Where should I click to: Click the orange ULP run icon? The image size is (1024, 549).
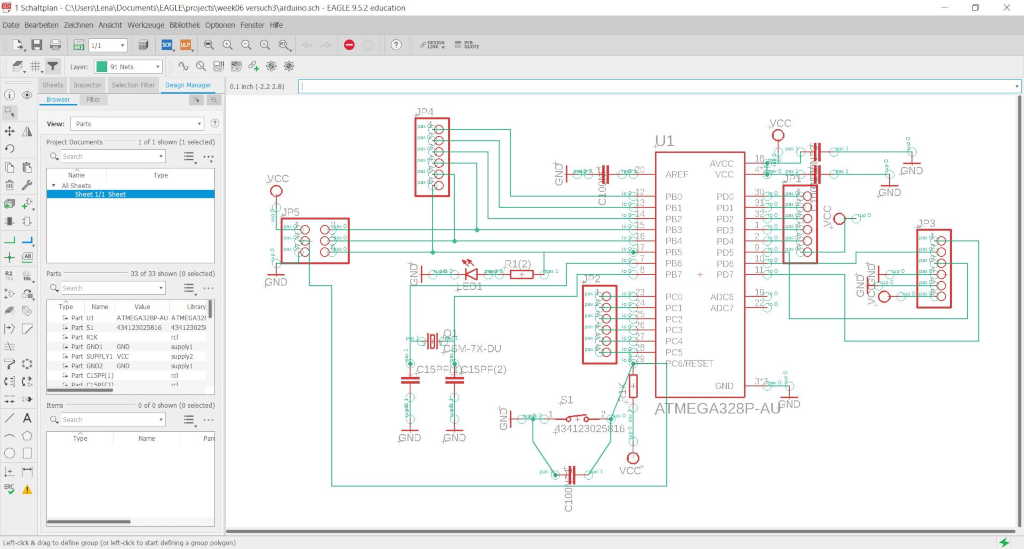[x=185, y=45]
